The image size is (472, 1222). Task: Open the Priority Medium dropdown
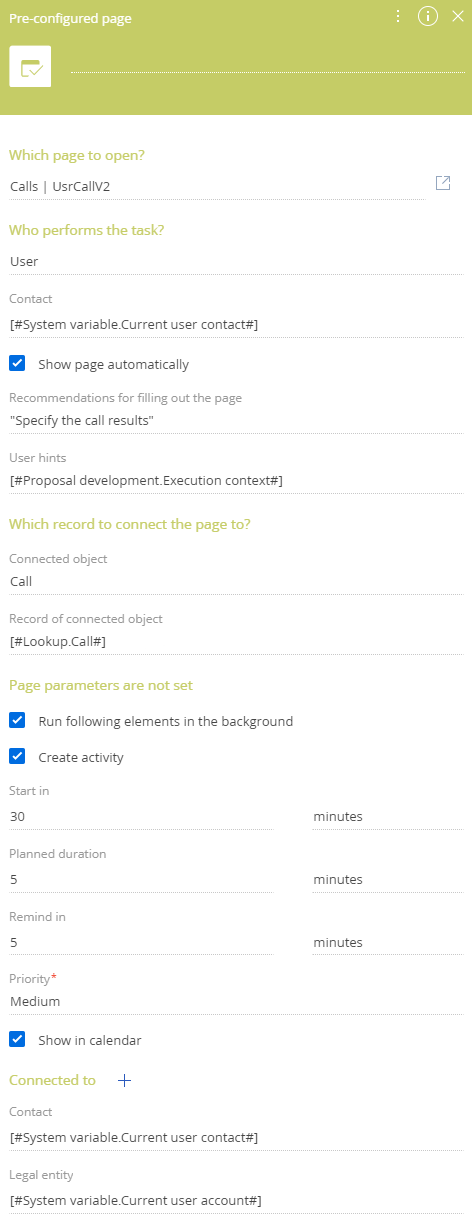tap(236, 1001)
